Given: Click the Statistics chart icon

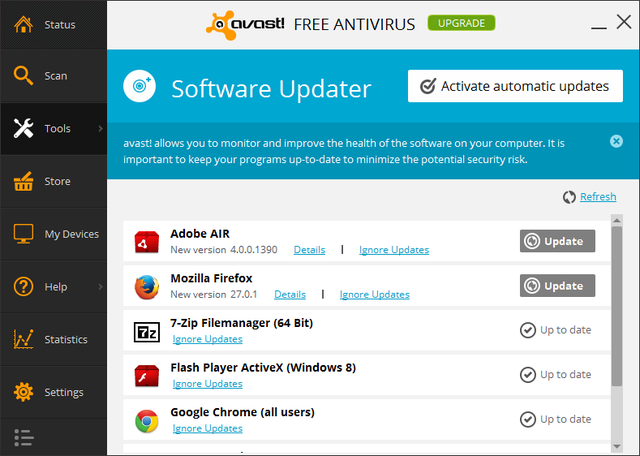Looking at the screenshot, I should (x=23, y=339).
